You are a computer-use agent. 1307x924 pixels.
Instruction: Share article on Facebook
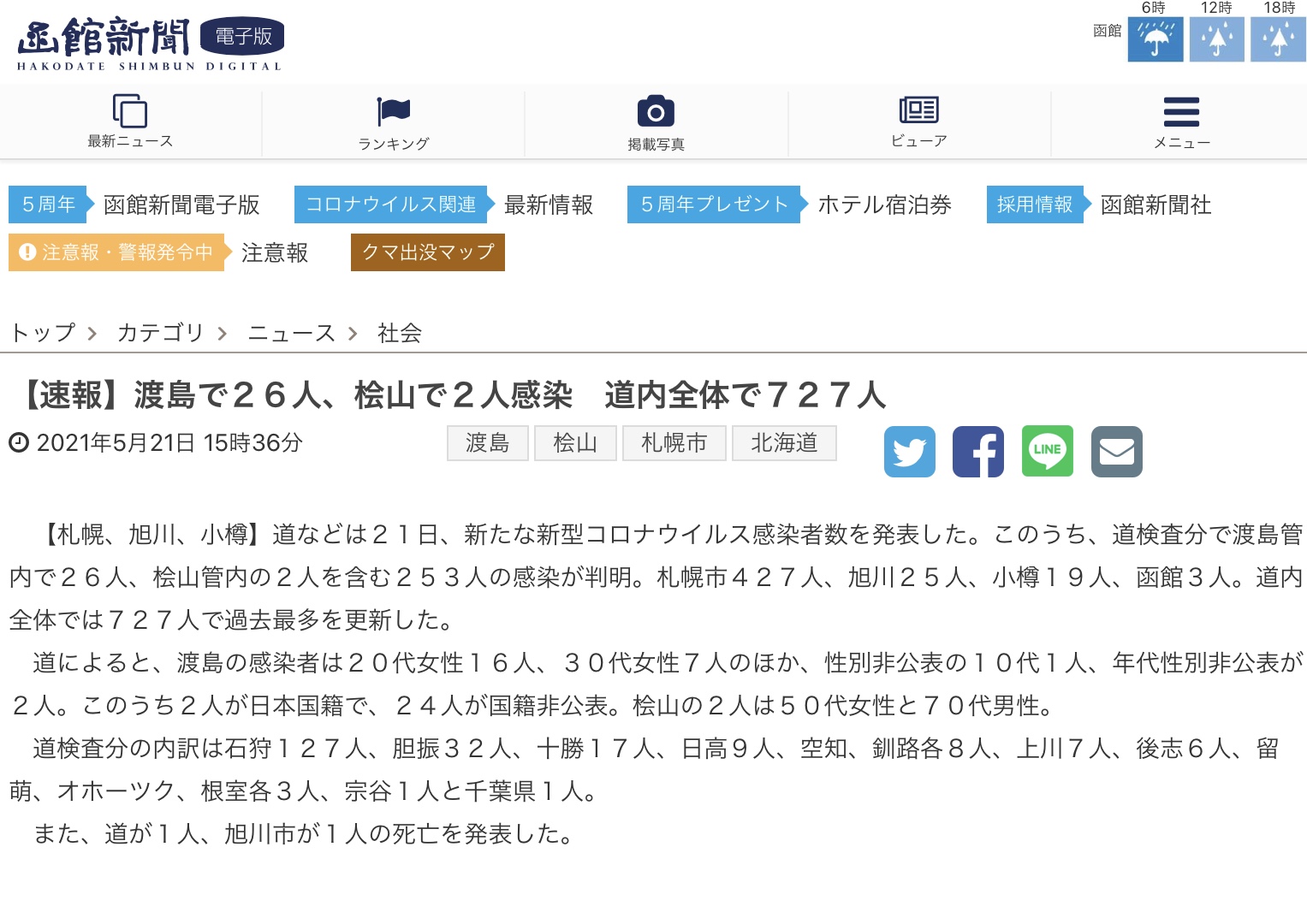point(978,452)
